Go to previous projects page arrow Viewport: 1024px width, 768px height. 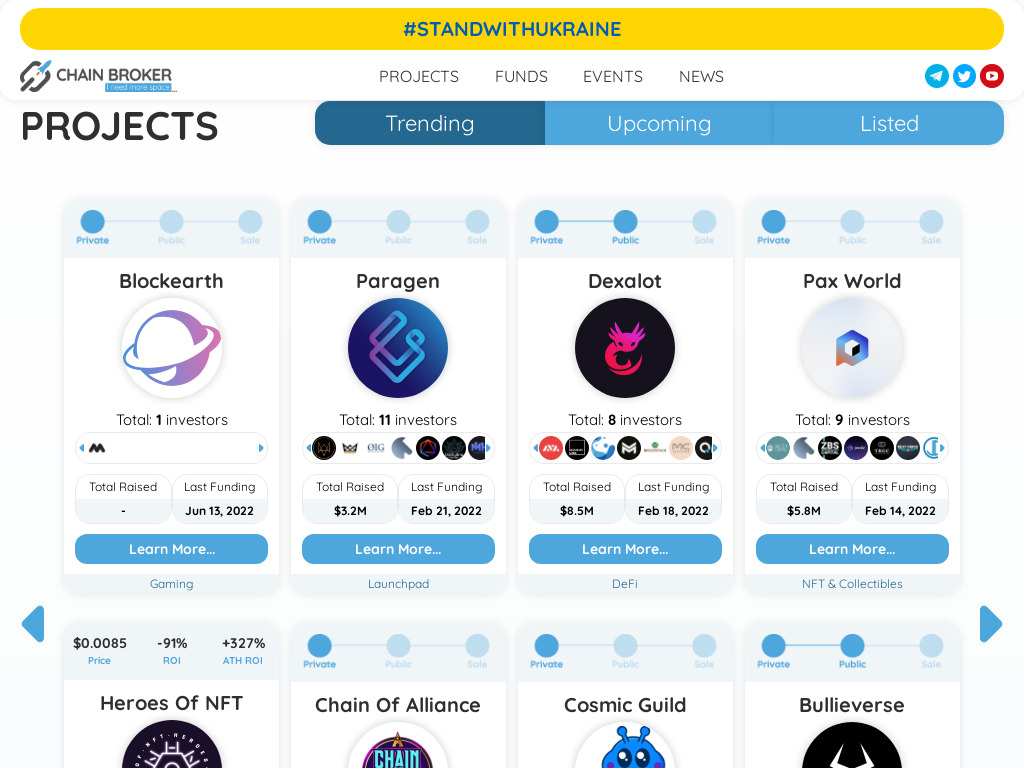(x=33, y=624)
